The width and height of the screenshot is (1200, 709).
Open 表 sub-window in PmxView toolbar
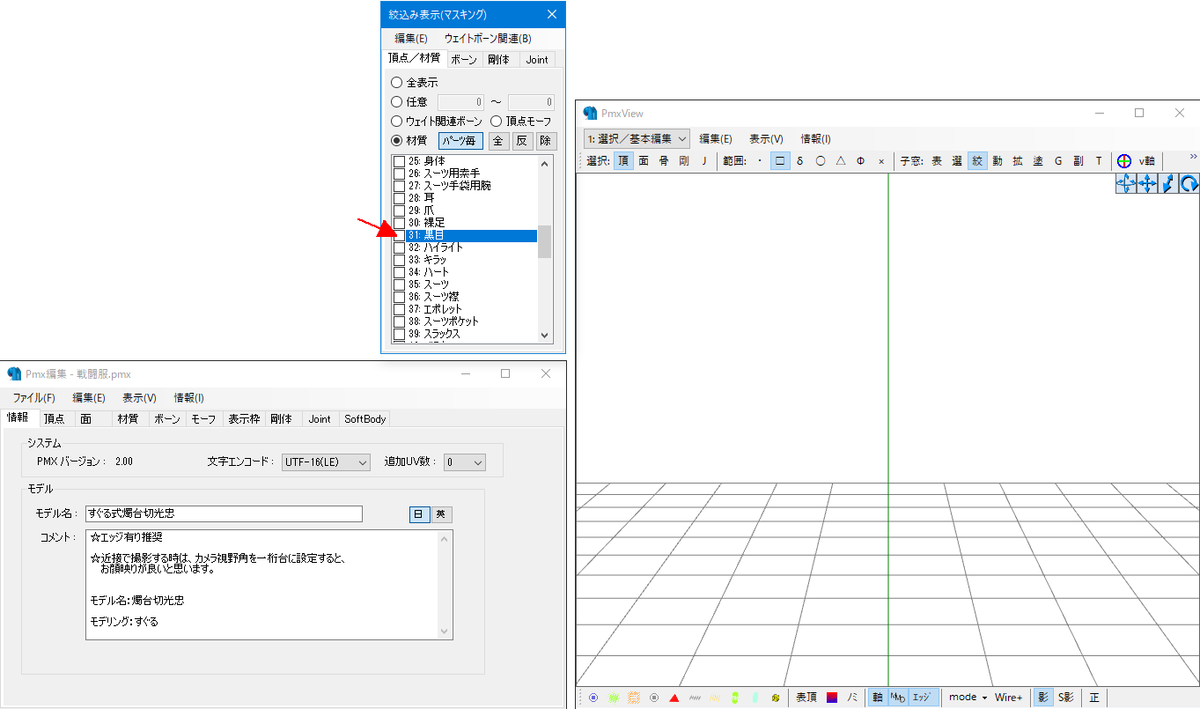(937, 160)
